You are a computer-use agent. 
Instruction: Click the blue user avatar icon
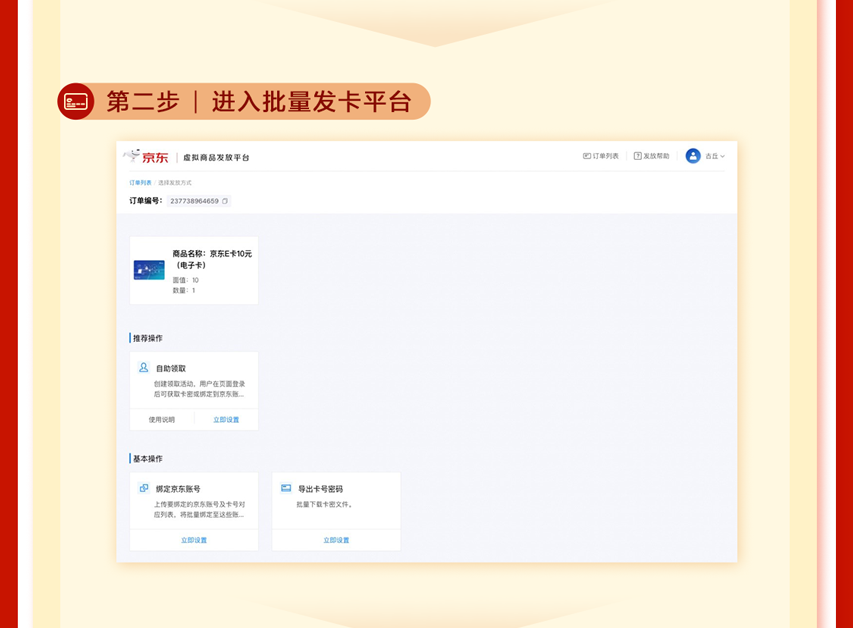point(693,156)
